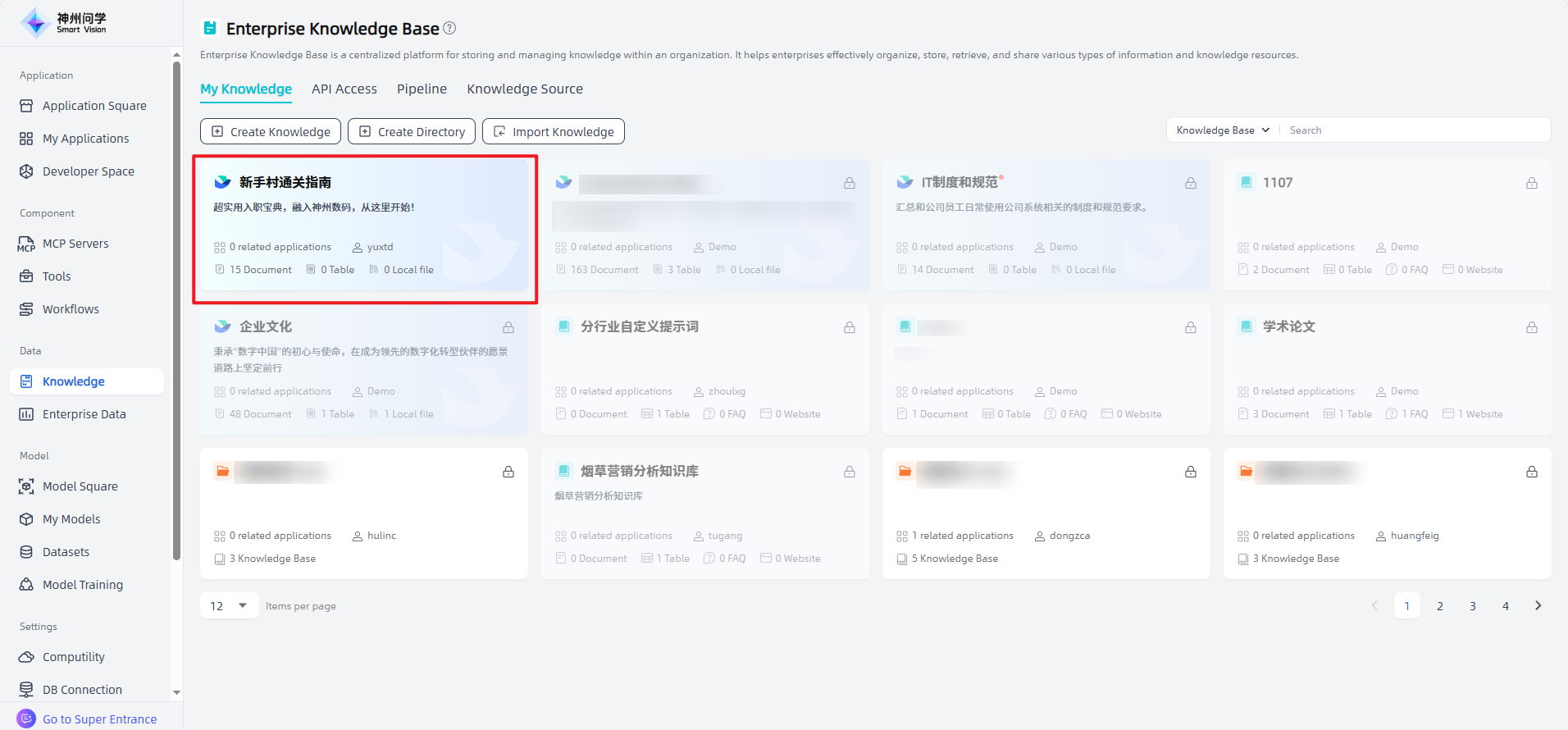Screen dimensions: 1568x730
Task: Click the Datasets sidebar icon
Action: [26, 552]
